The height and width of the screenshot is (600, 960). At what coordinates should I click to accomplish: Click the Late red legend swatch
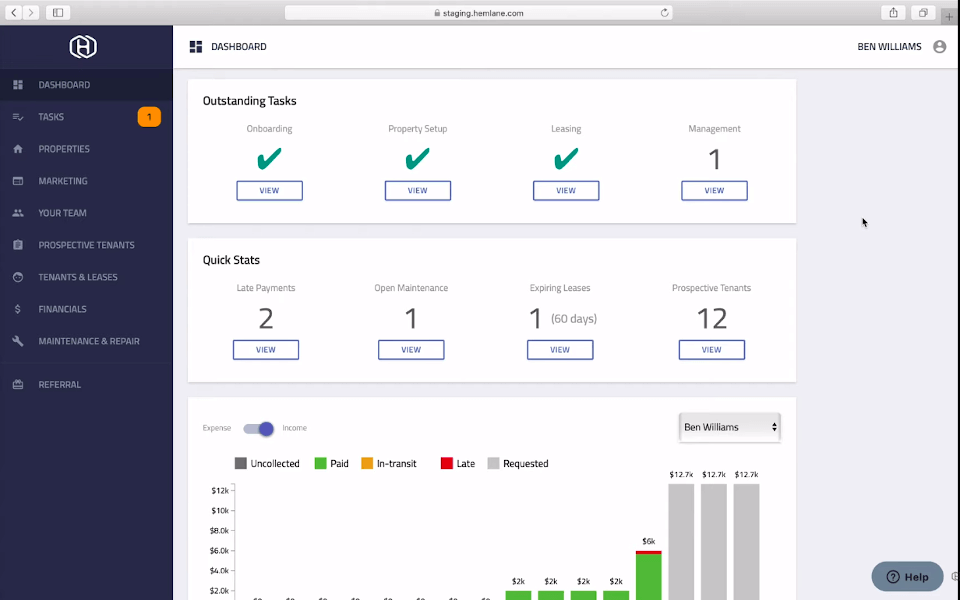446,463
